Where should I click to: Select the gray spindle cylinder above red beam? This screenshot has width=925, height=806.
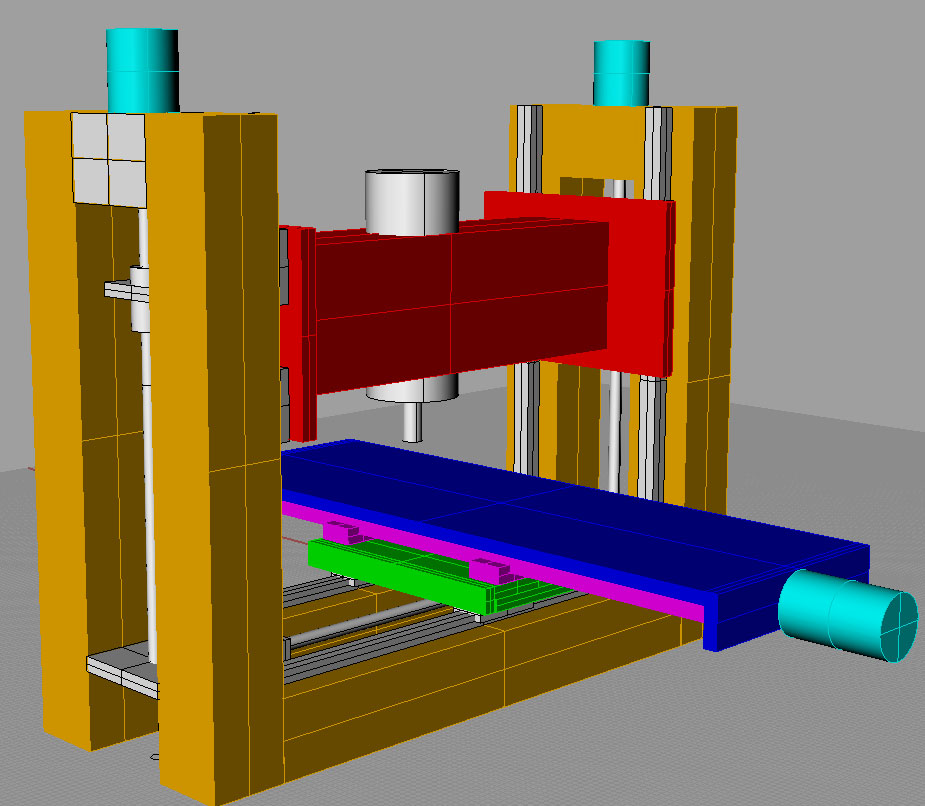[410, 200]
